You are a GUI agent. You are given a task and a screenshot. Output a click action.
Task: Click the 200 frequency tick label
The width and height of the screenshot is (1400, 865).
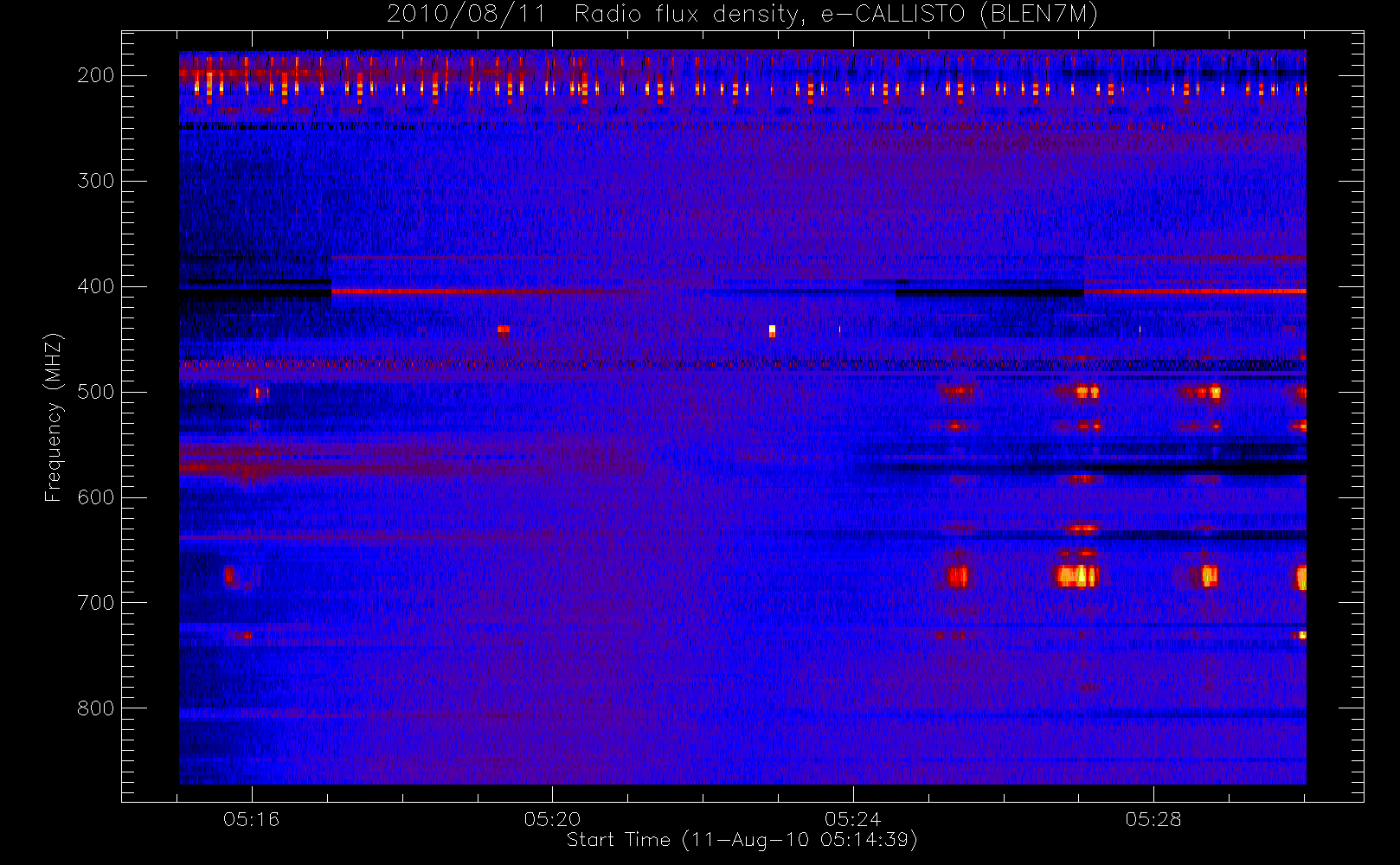click(95, 75)
